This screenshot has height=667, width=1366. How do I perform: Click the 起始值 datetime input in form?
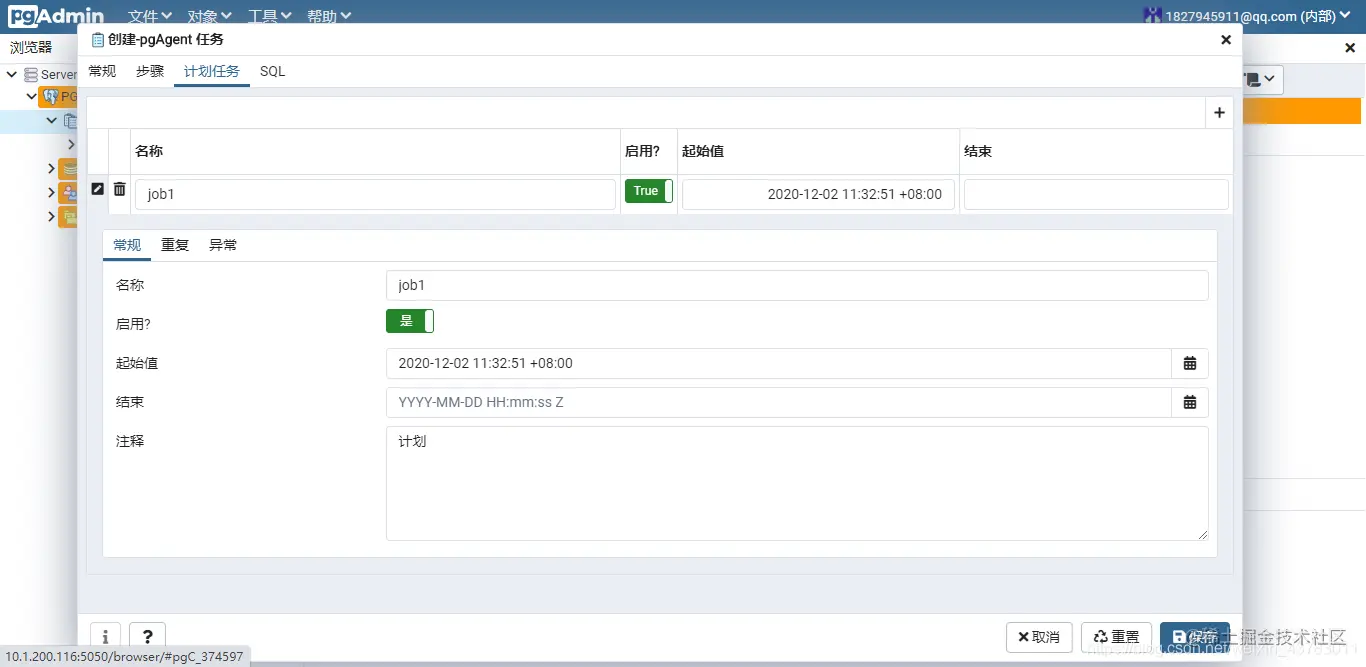pyautogui.click(x=779, y=363)
